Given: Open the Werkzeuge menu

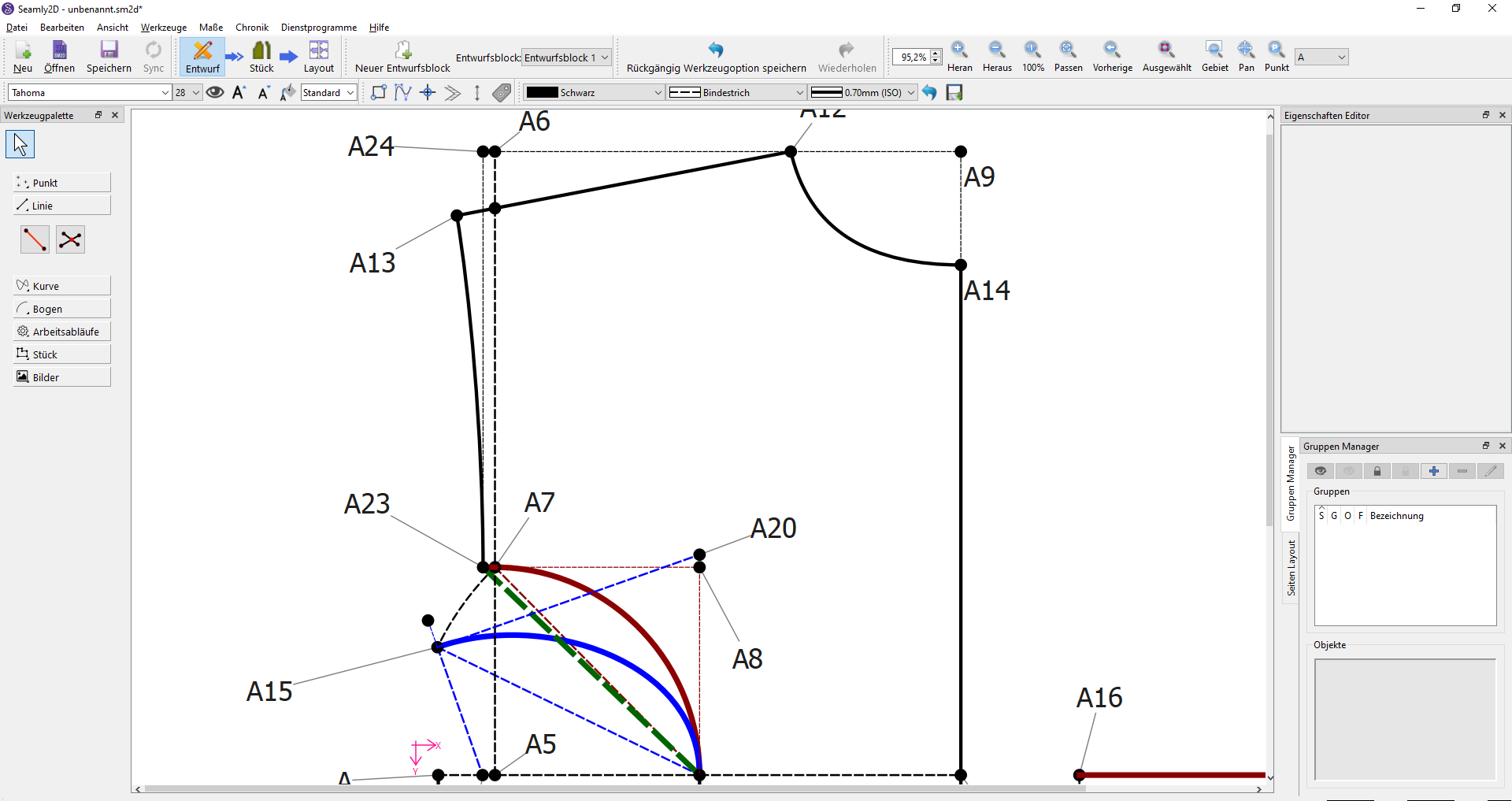Looking at the screenshot, I should [x=164, y=28].
